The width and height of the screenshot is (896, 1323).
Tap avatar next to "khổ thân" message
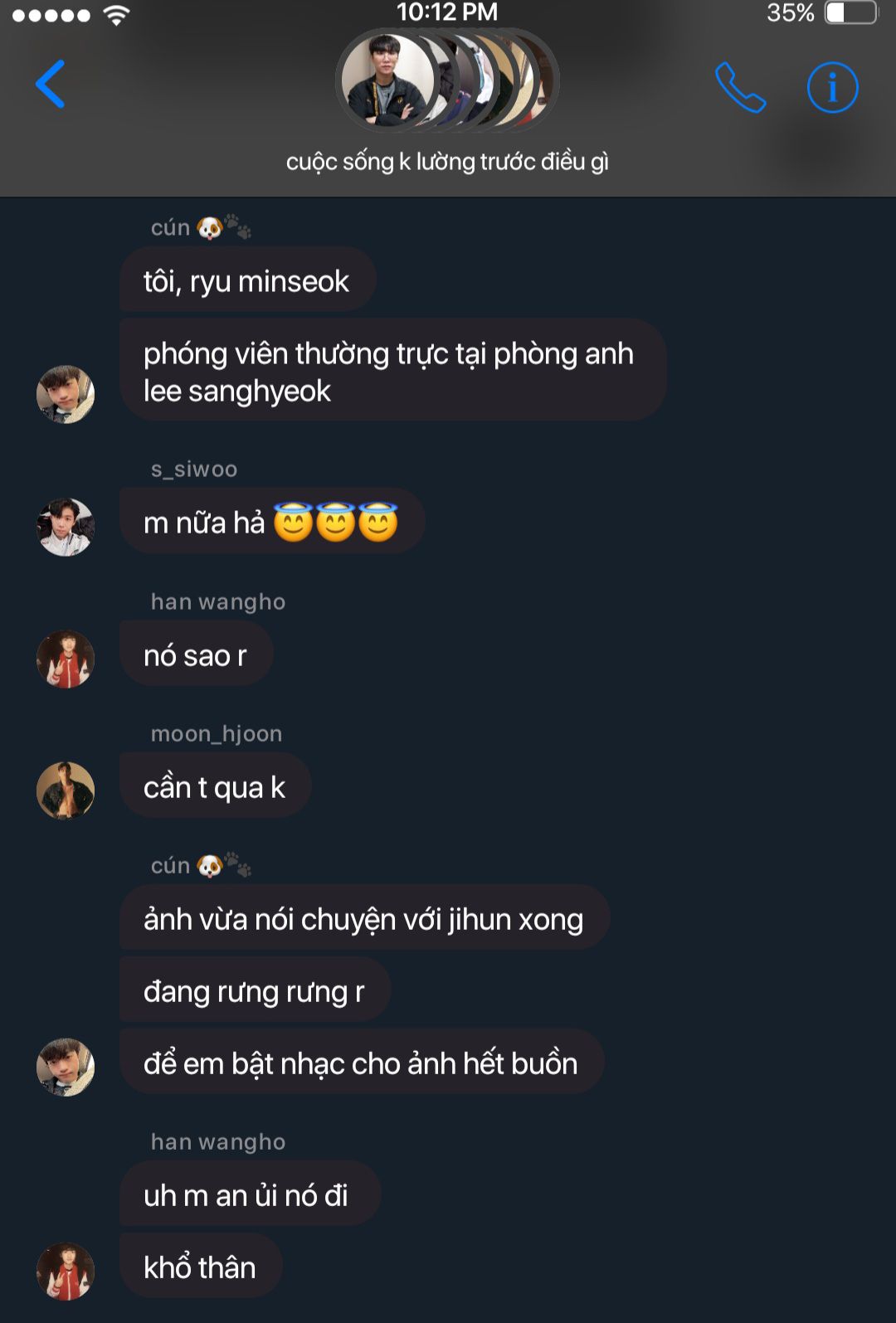[x=66, y=1271]
